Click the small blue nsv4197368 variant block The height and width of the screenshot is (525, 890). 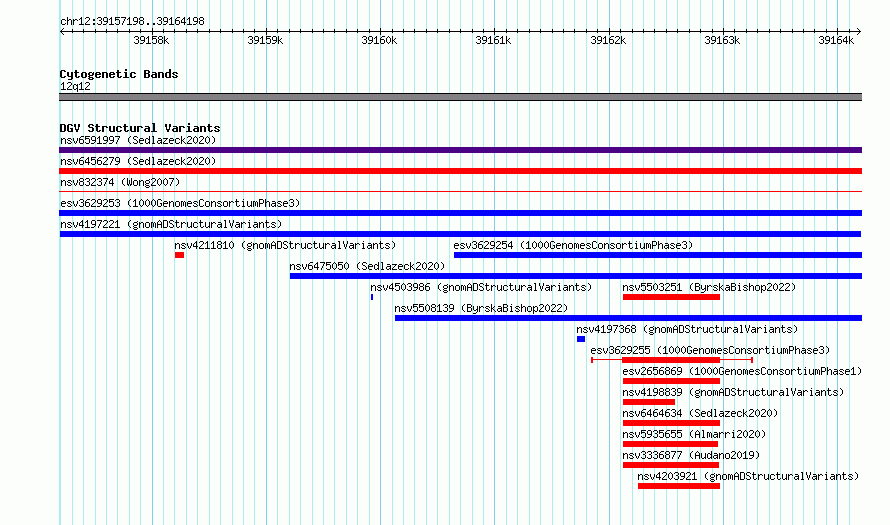(x=581, y=339)
